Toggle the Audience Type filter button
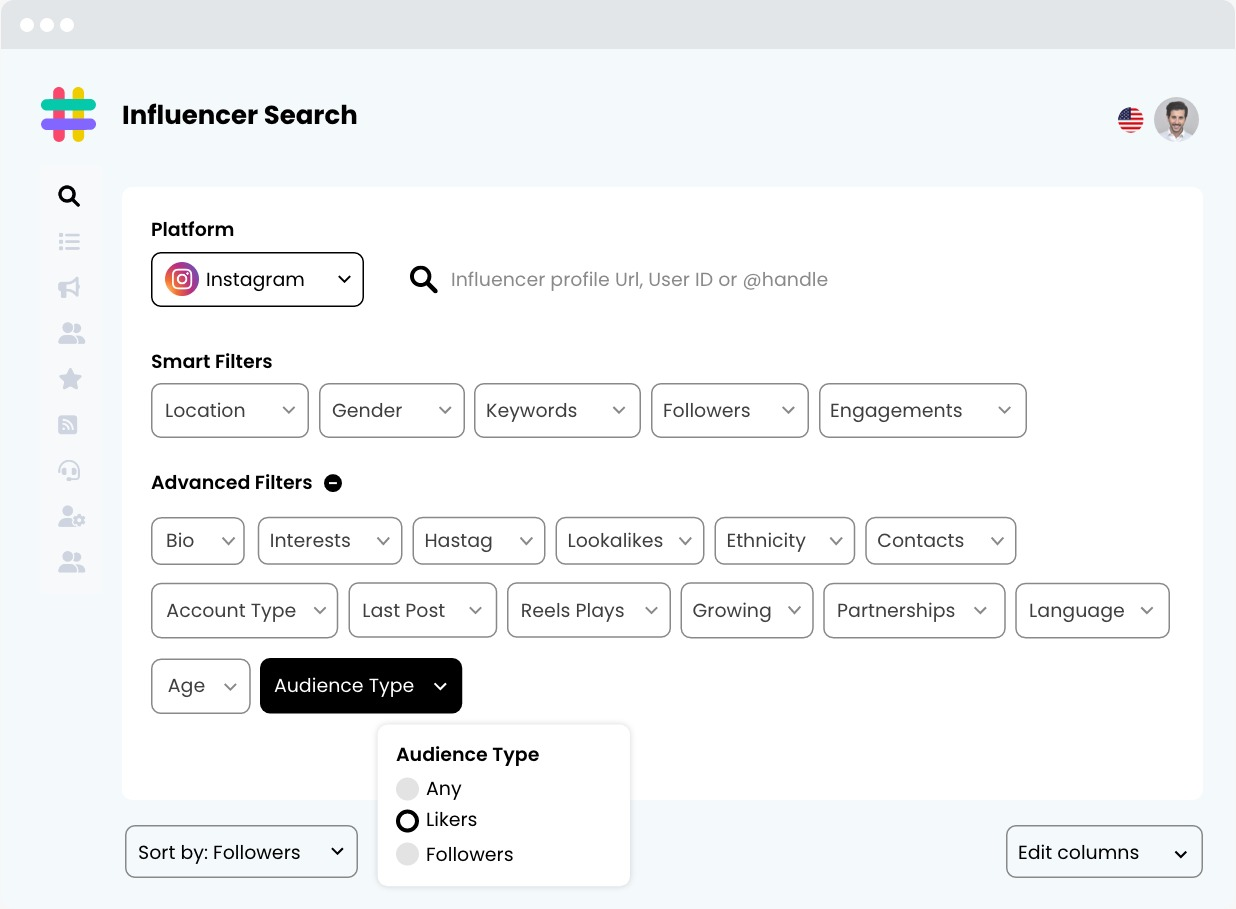This screenshot has width=1236, height=909. [361, 686]
